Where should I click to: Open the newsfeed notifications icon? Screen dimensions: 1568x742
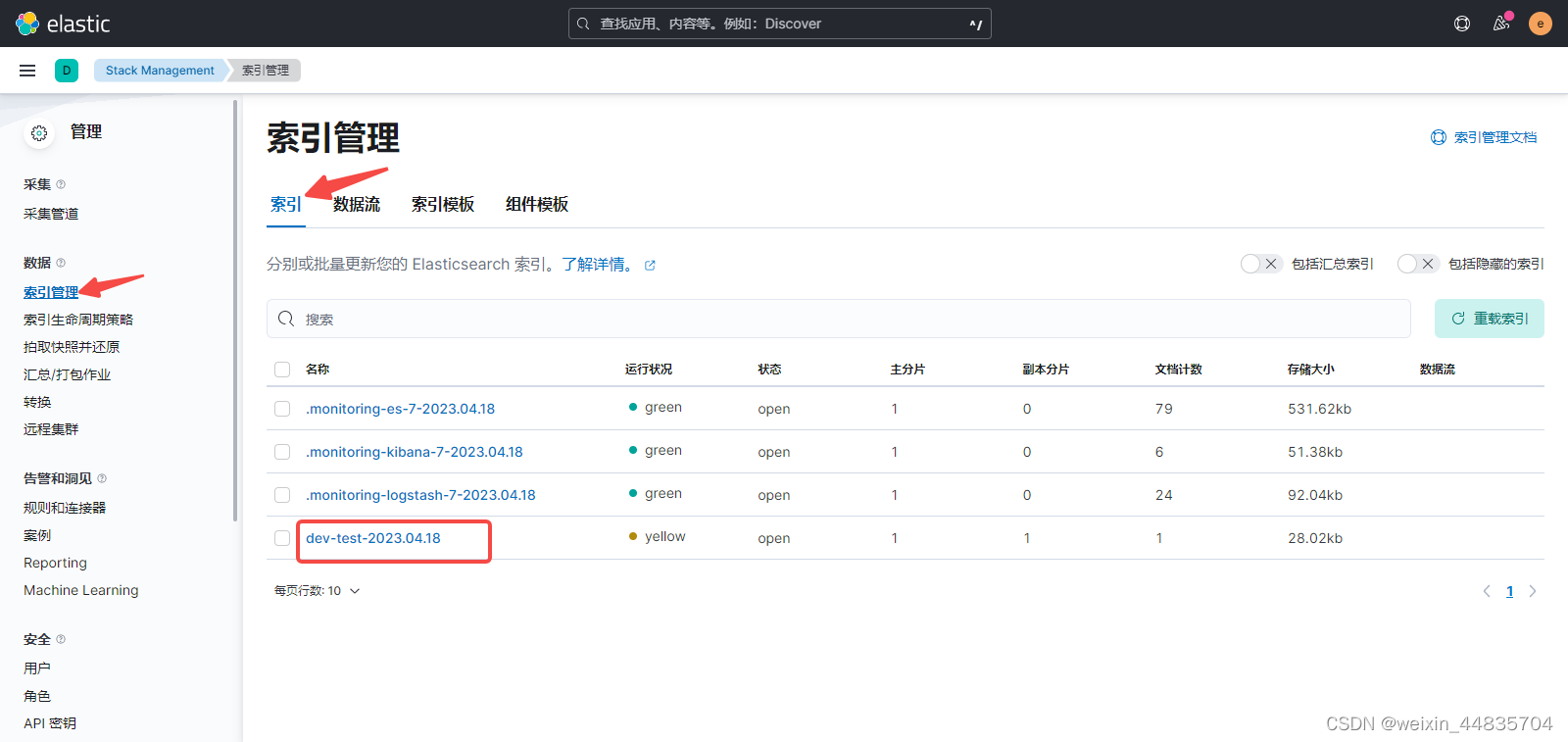(1501, 24)
